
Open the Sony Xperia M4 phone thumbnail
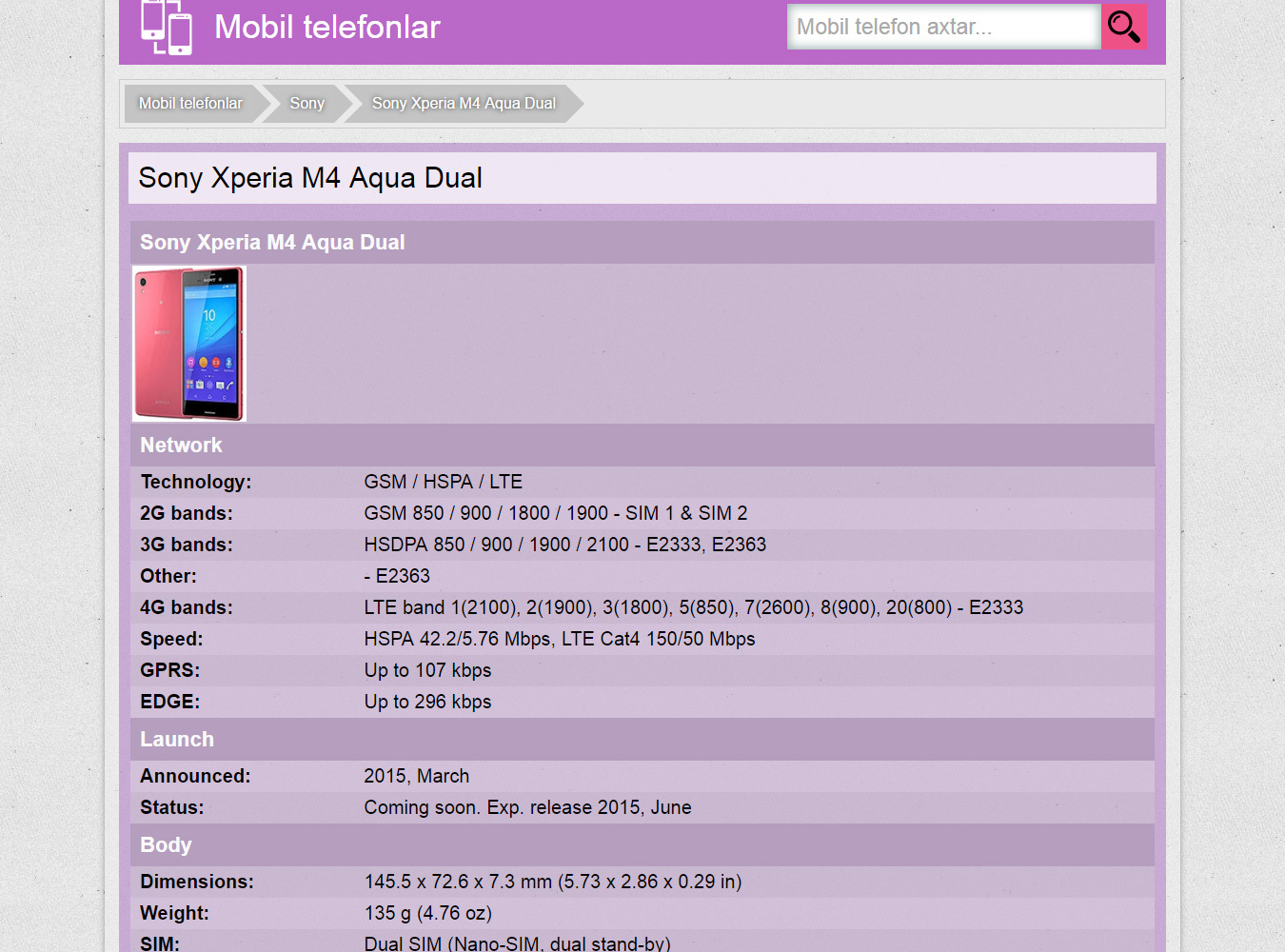coord(189,344)
